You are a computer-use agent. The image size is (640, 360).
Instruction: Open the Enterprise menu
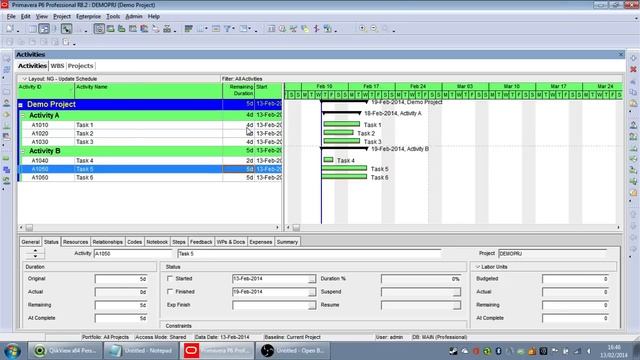tap(88, 16)
